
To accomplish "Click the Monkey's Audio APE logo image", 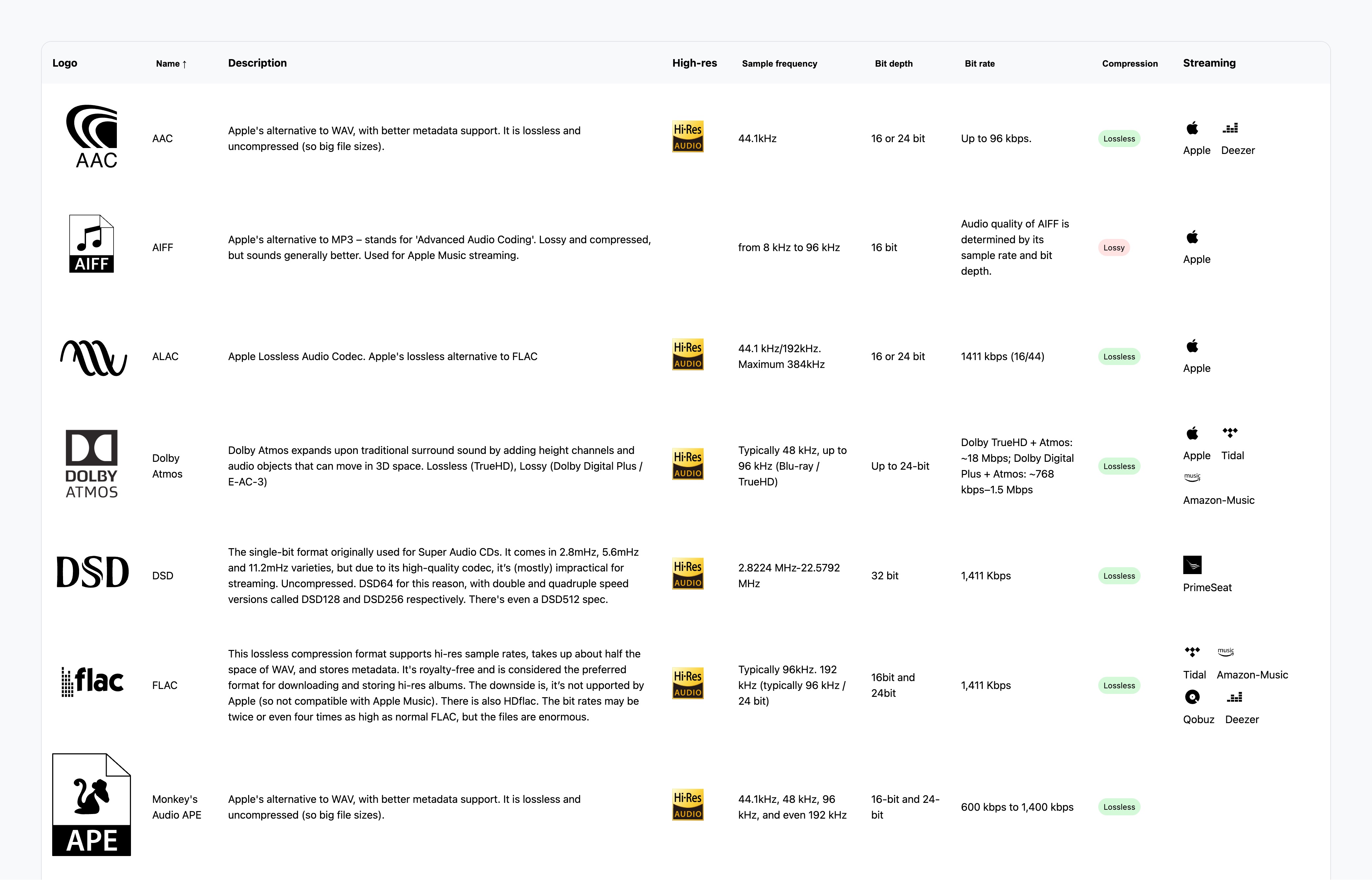I will tap(92, 805).
